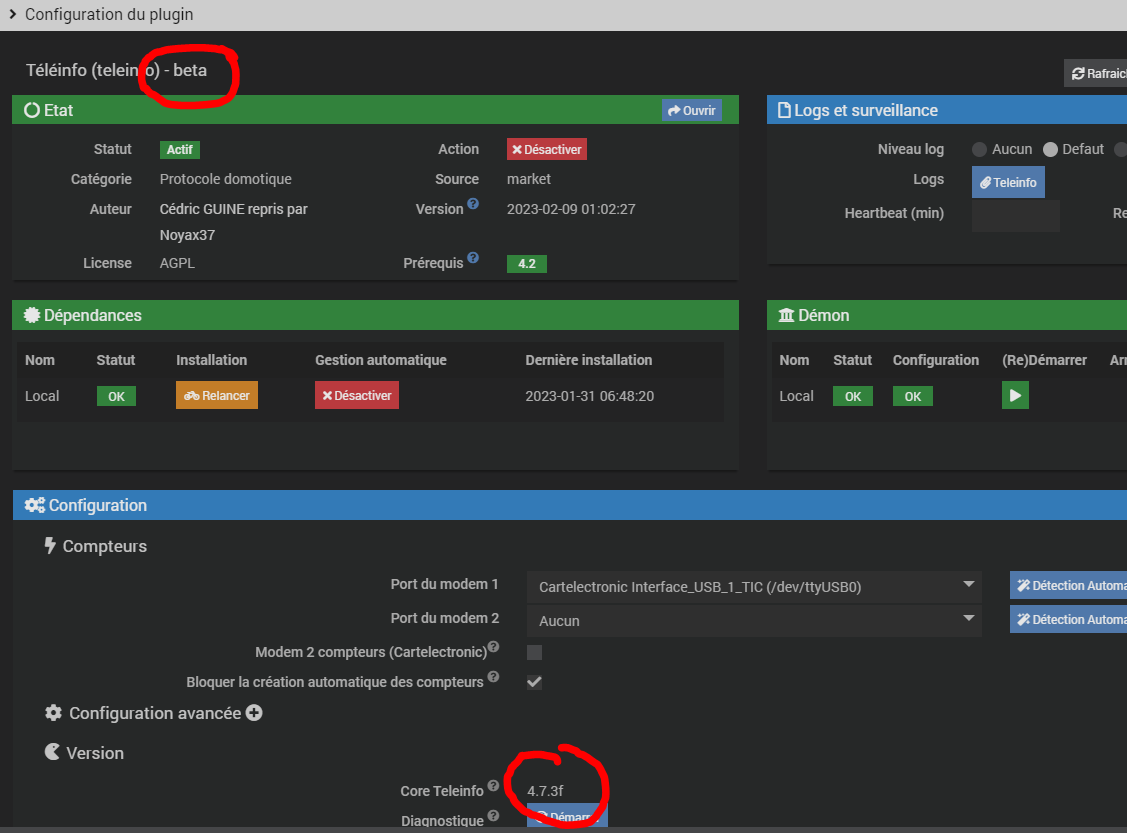Click the source value market
The height and width of the screenshot is (833, 1127).
pyautogui.click(x=528, y=179)
